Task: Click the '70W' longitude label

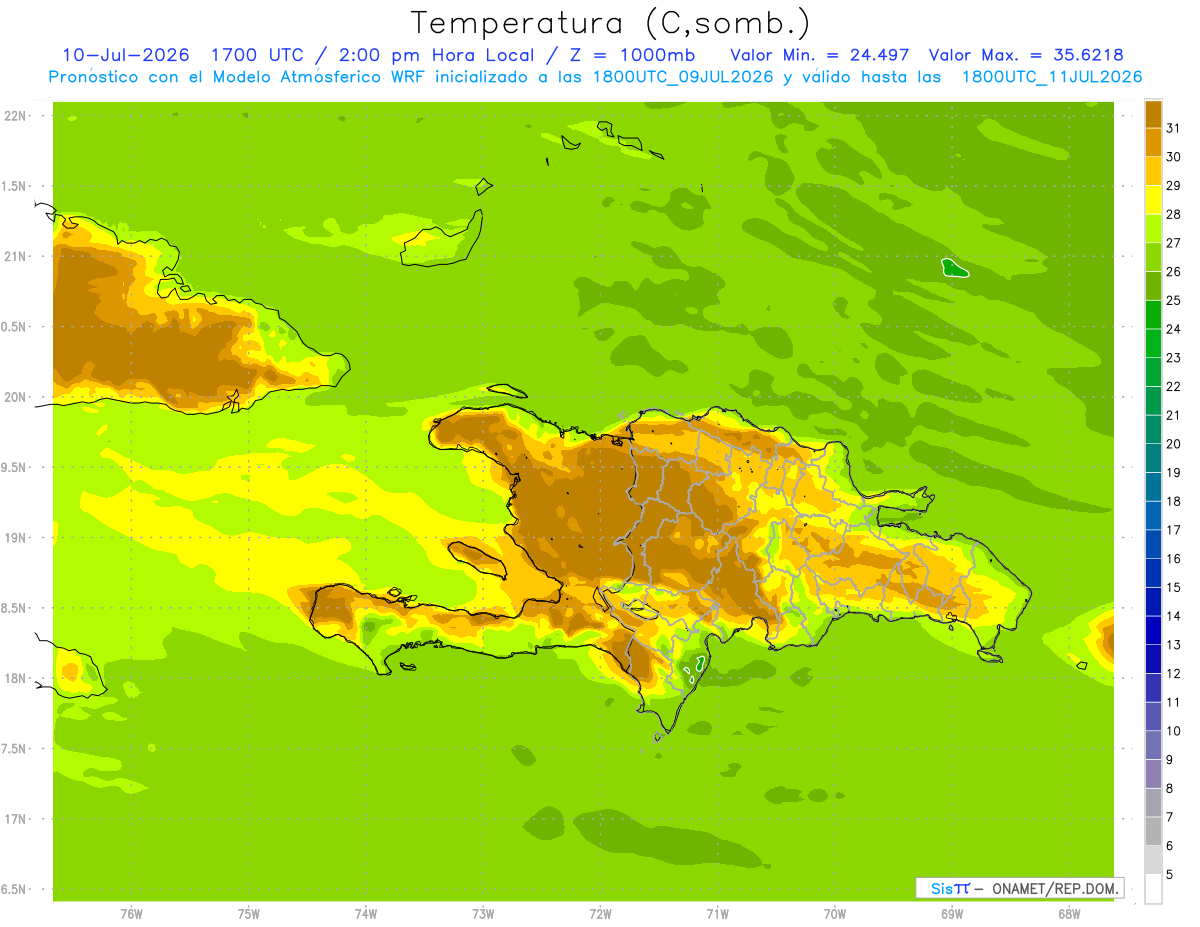Action: pyautogui.click(x=834, y=914)
